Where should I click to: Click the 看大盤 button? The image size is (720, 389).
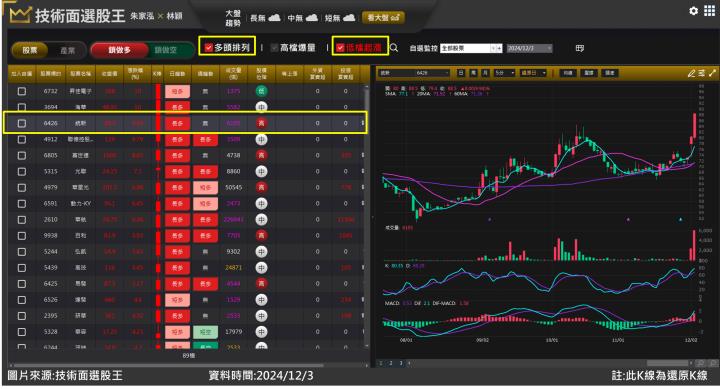[x=383, y=17]
